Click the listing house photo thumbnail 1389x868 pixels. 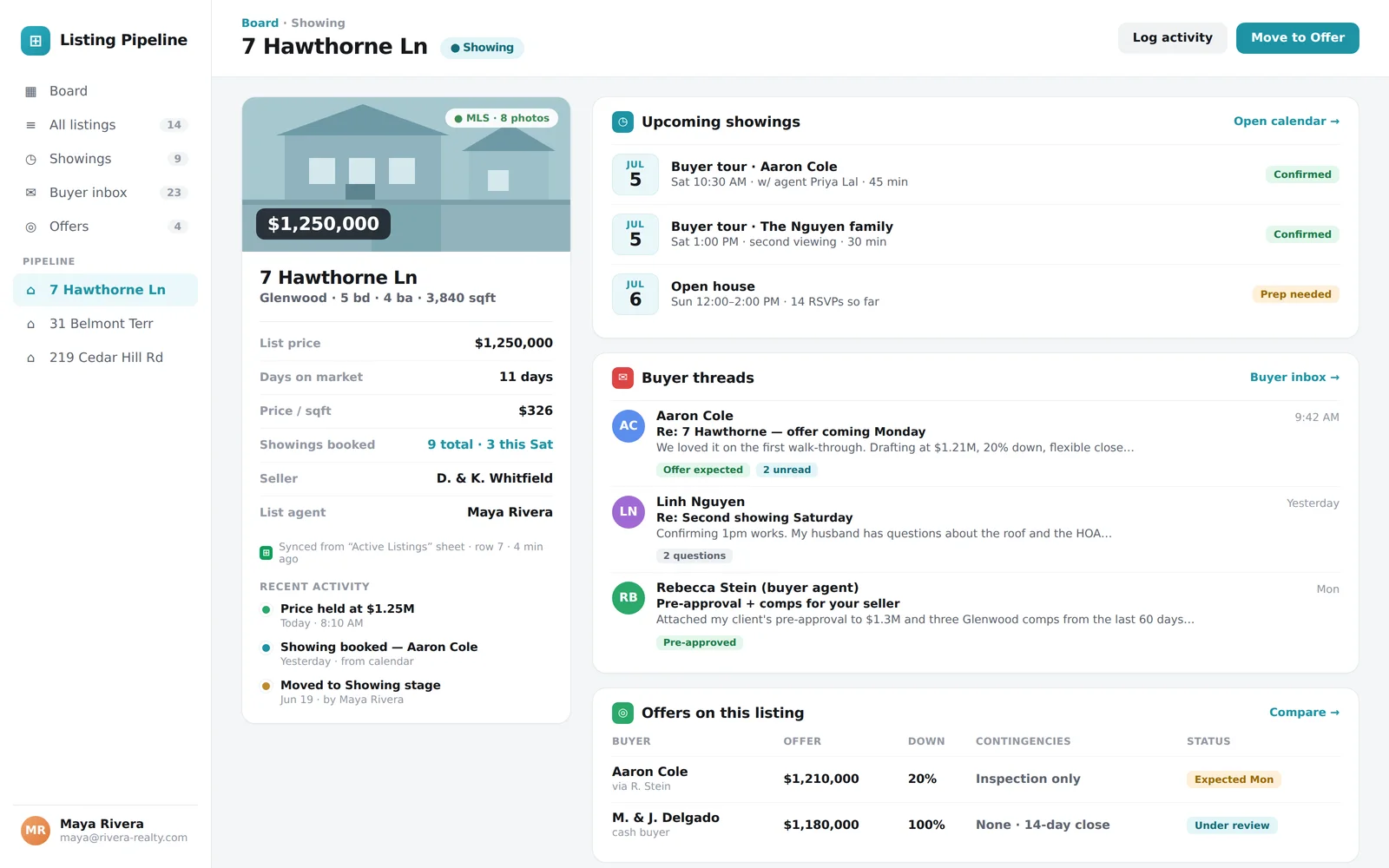406,174
